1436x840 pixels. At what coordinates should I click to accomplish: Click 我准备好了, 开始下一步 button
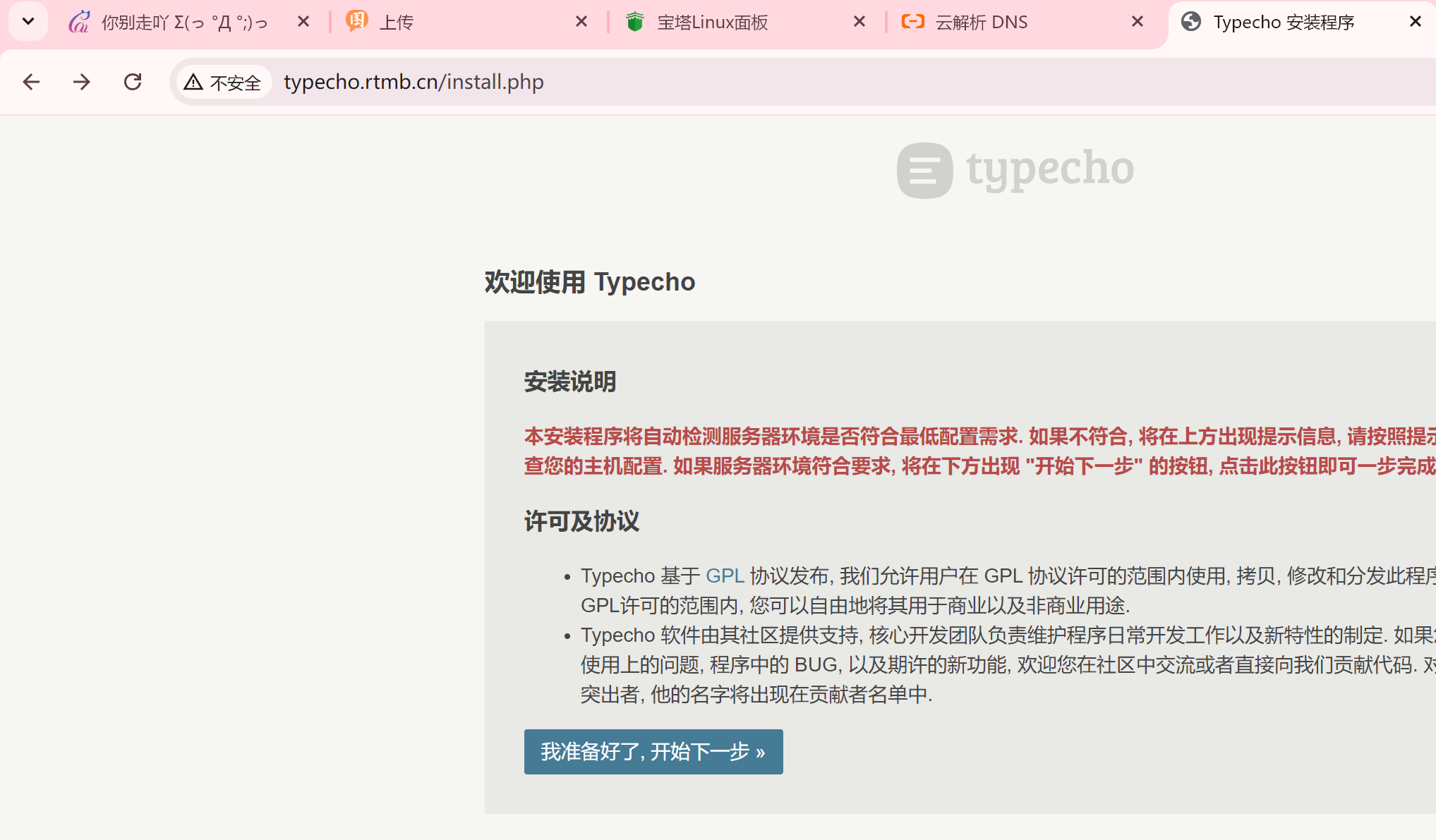tap(653, 751)
